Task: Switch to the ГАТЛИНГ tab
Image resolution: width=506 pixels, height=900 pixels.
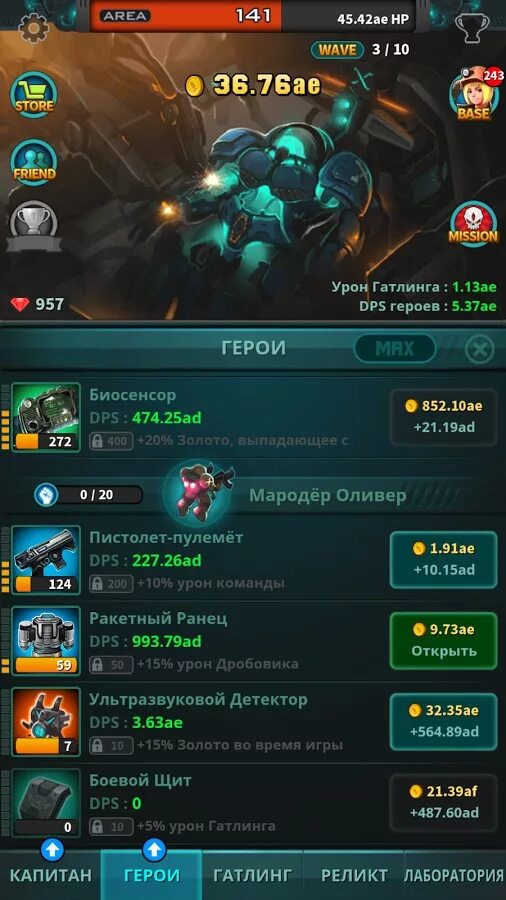Action: coord(252,875)
